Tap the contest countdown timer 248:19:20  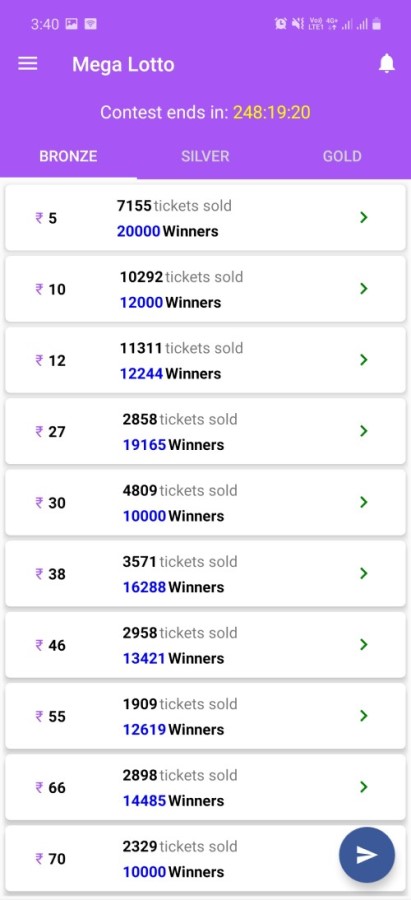(x=272, y=112)
